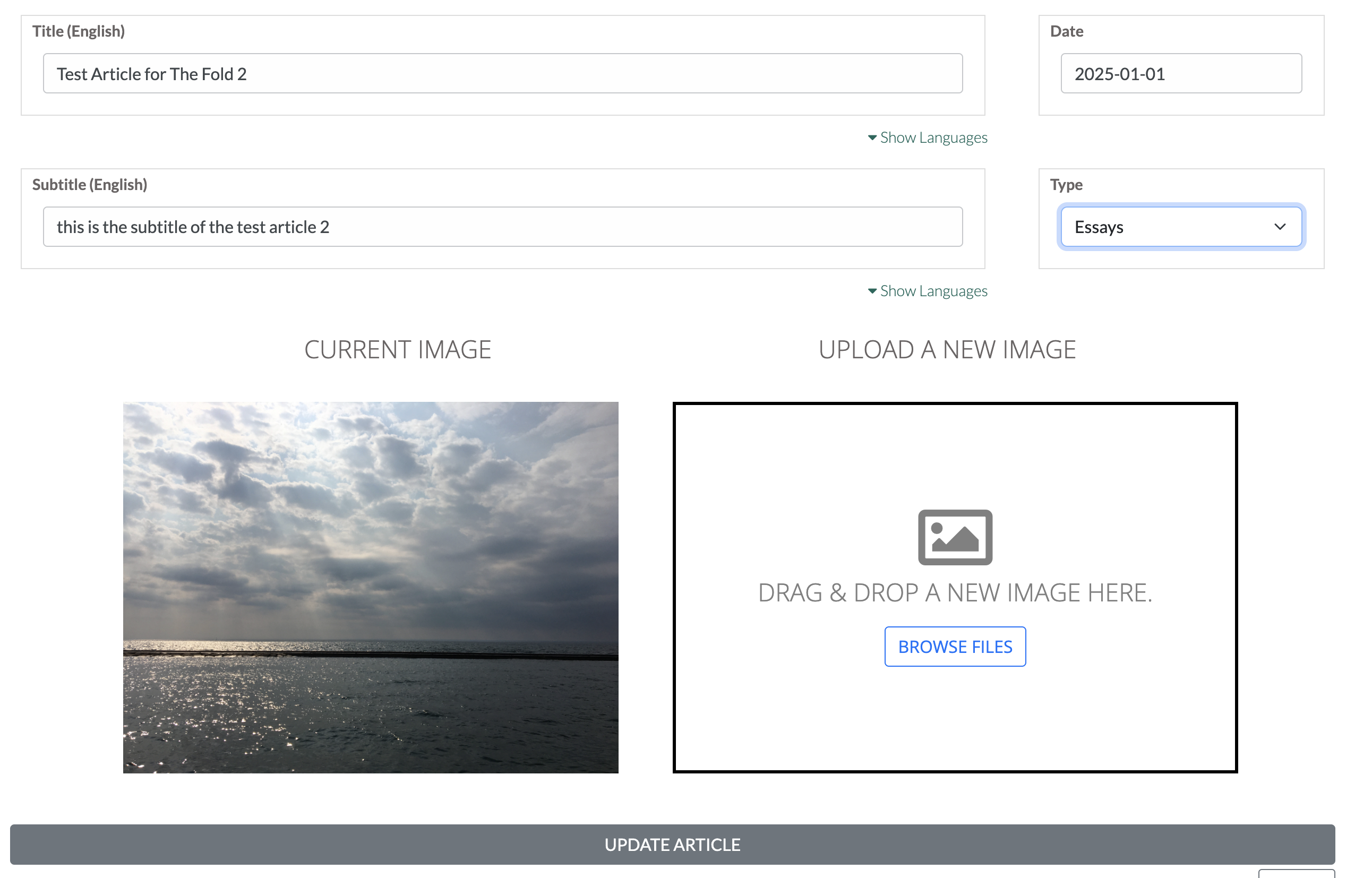The image size is (1372, 878).
Task: Click the triangle icon beside lower Show Languages
Action: [x=871, y=291]
